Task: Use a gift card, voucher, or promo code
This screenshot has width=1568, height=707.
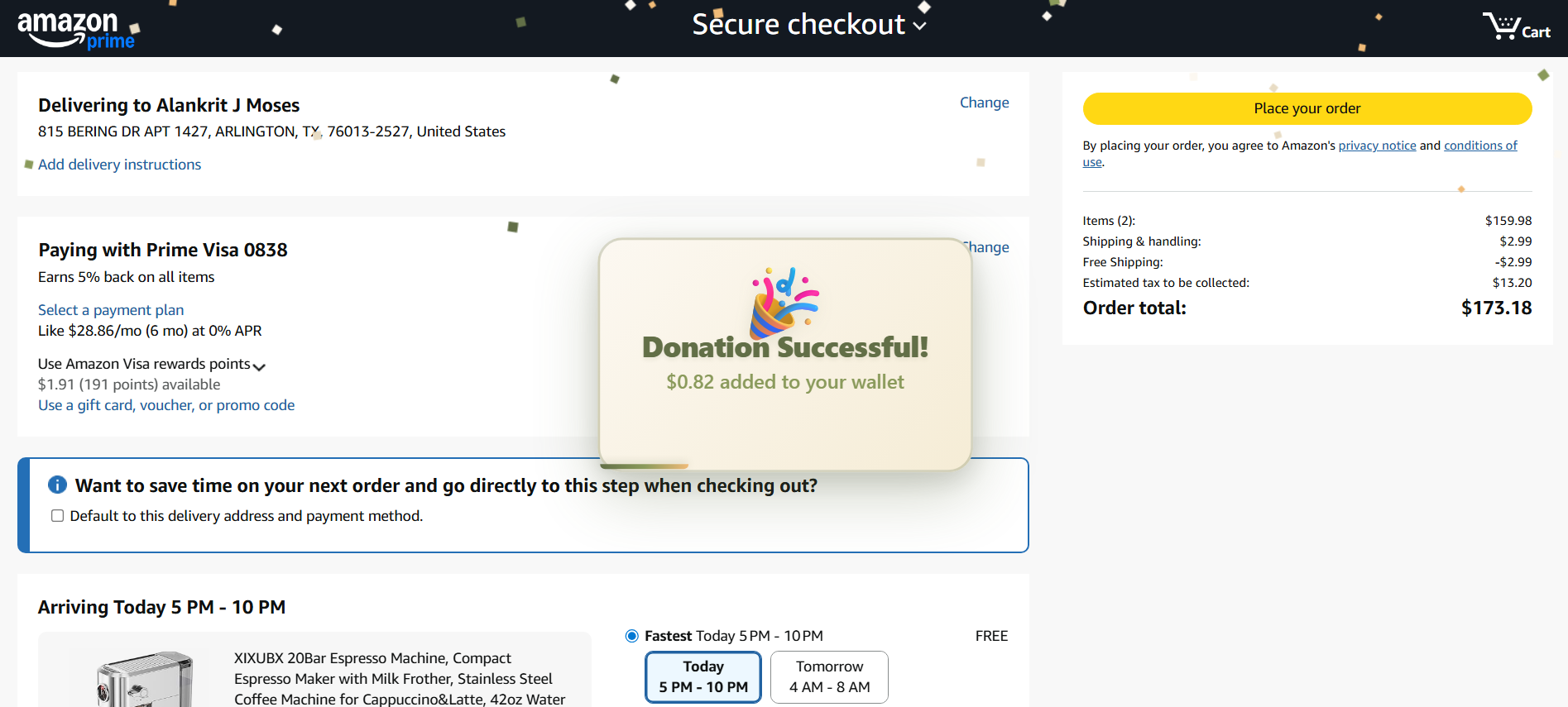Action: (166, 405)
